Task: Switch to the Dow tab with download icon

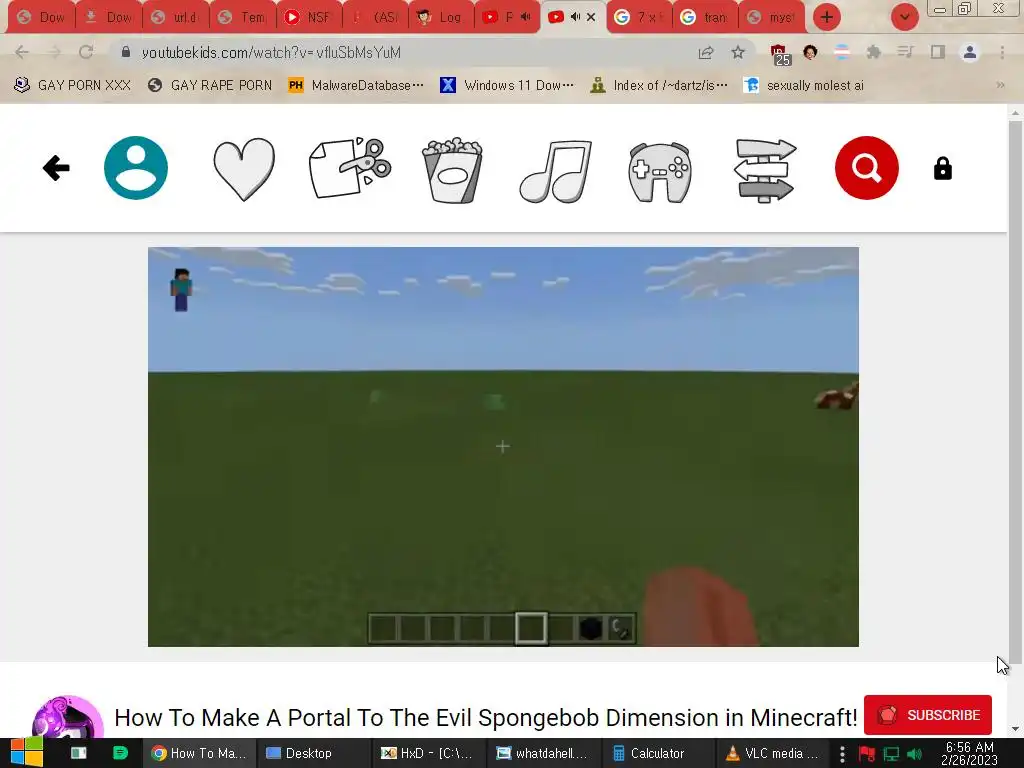Action: pyautogui.click(x=109, y=17)
